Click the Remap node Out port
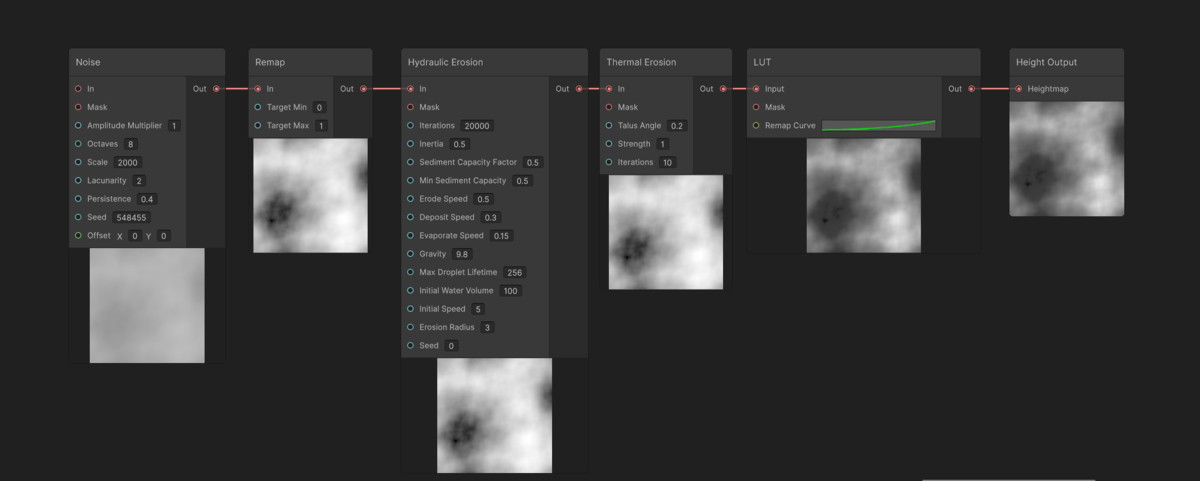Viewport: 1200px width, 481px height. tap(363, 89)
